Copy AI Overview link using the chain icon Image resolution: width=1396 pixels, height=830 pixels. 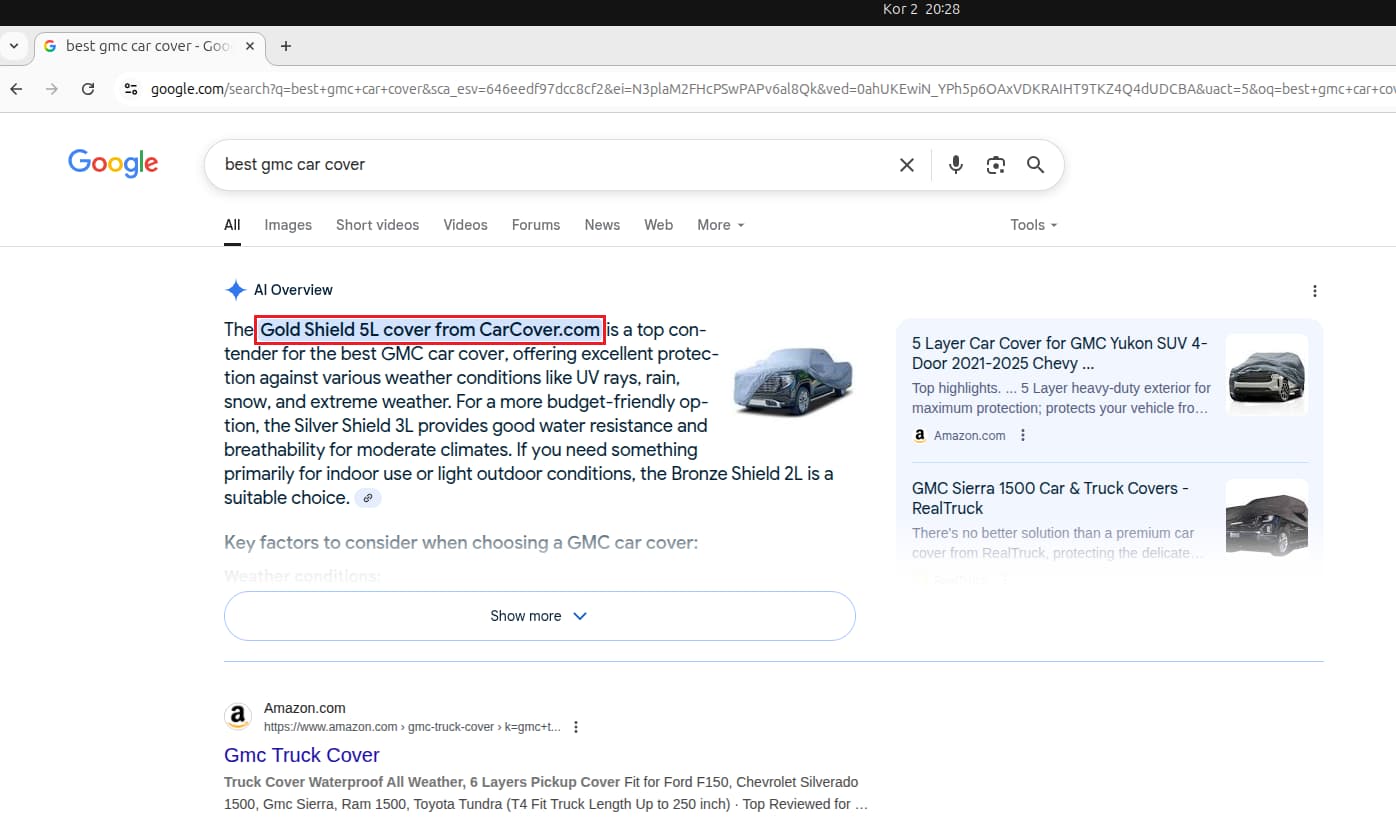tap(367, 497)
